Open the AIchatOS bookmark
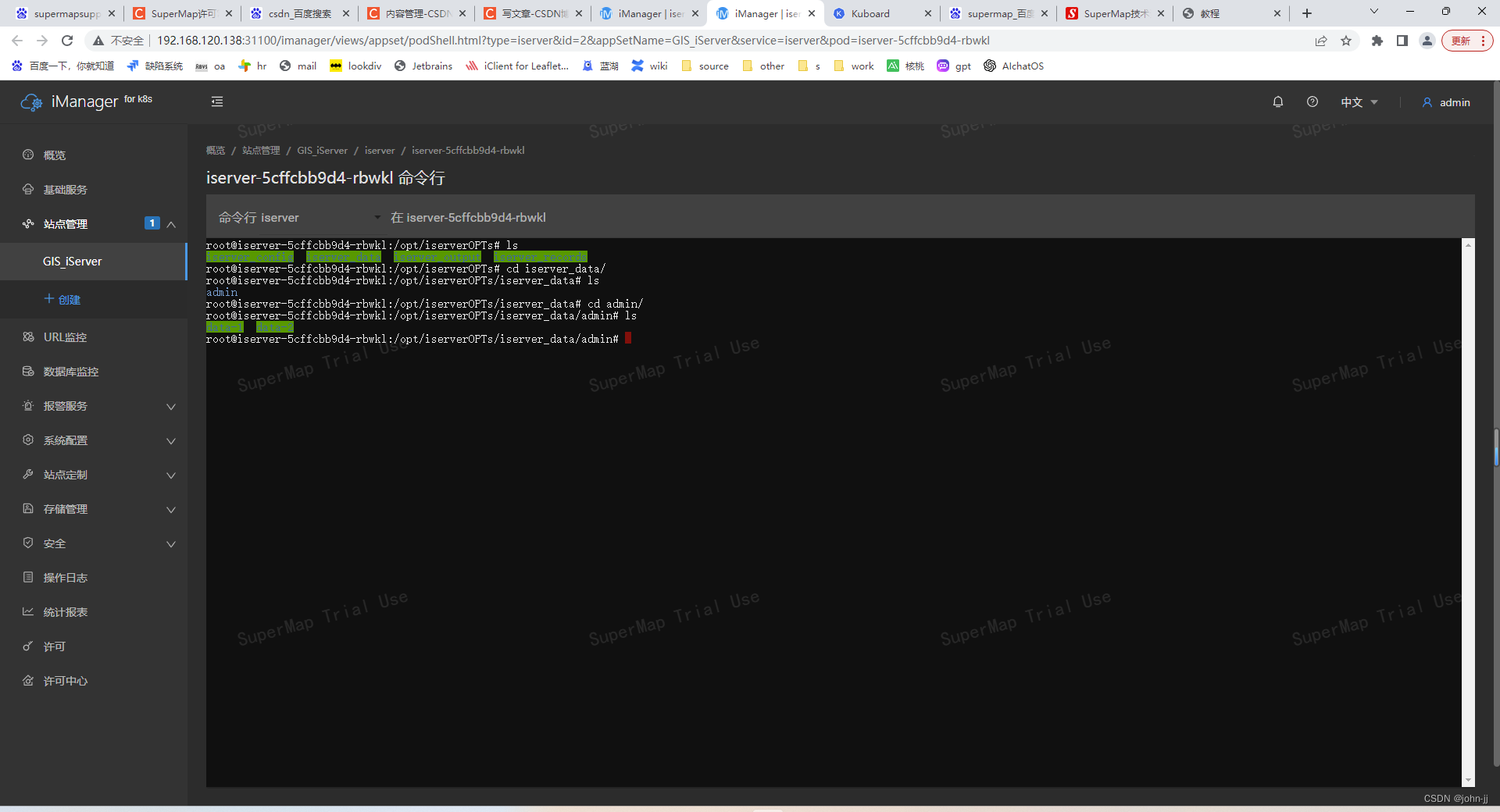 coord(1013,66)
